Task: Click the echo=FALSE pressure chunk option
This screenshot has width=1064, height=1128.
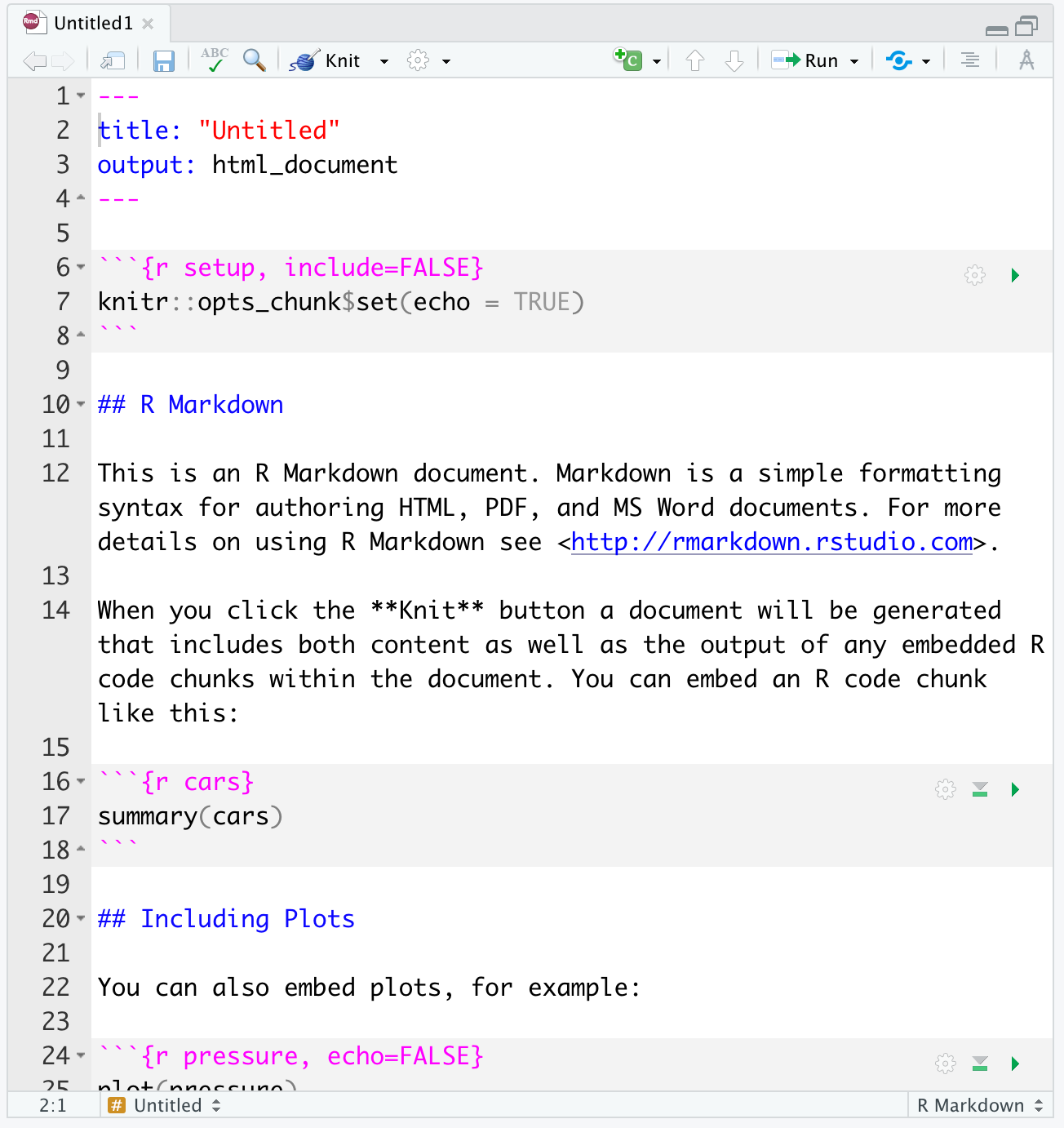Action: pos(405,1056)
